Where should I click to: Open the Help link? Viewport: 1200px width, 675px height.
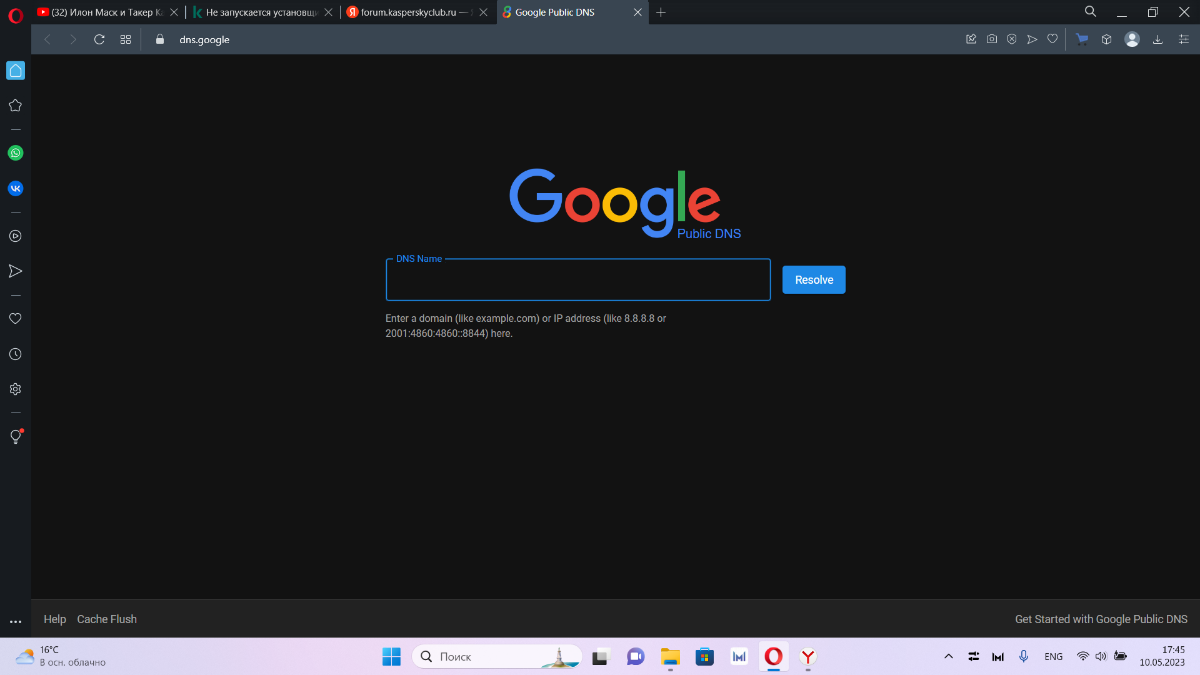point(55,619)
